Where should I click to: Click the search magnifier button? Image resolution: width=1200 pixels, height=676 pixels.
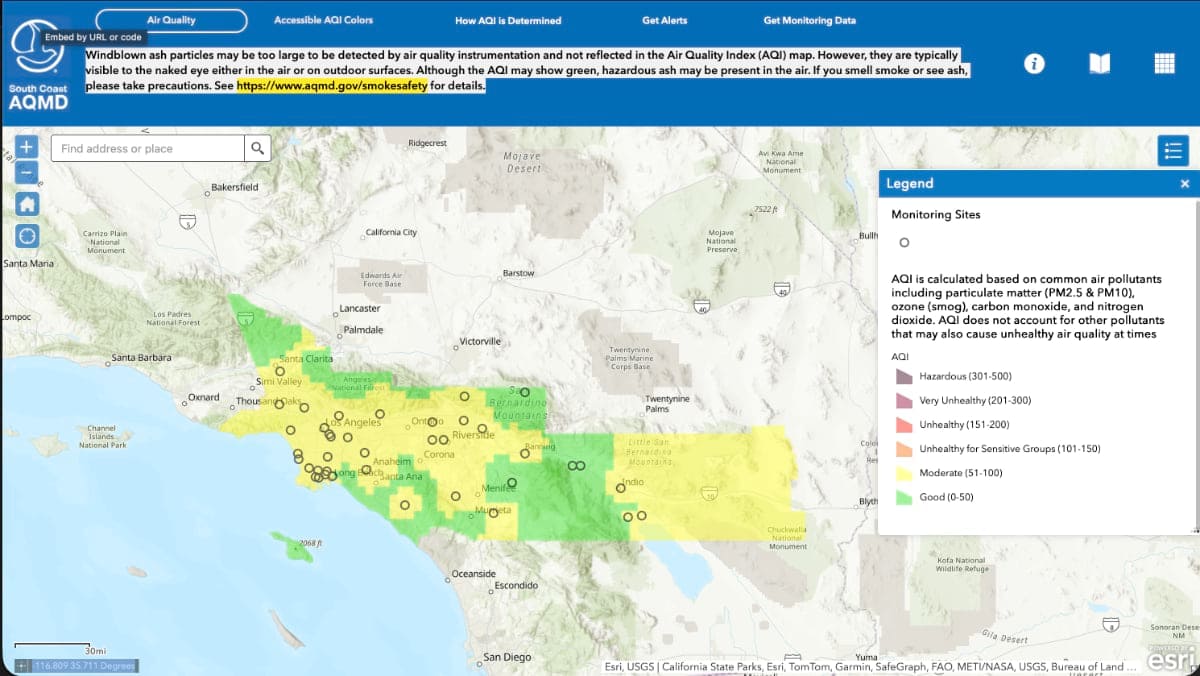click(x=258, y=148)
